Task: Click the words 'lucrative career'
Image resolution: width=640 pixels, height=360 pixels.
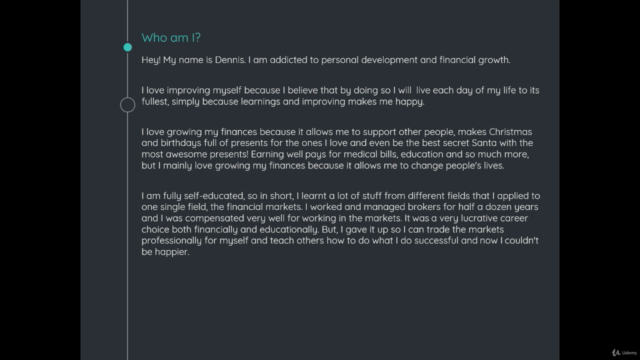Action: point(494,218)
